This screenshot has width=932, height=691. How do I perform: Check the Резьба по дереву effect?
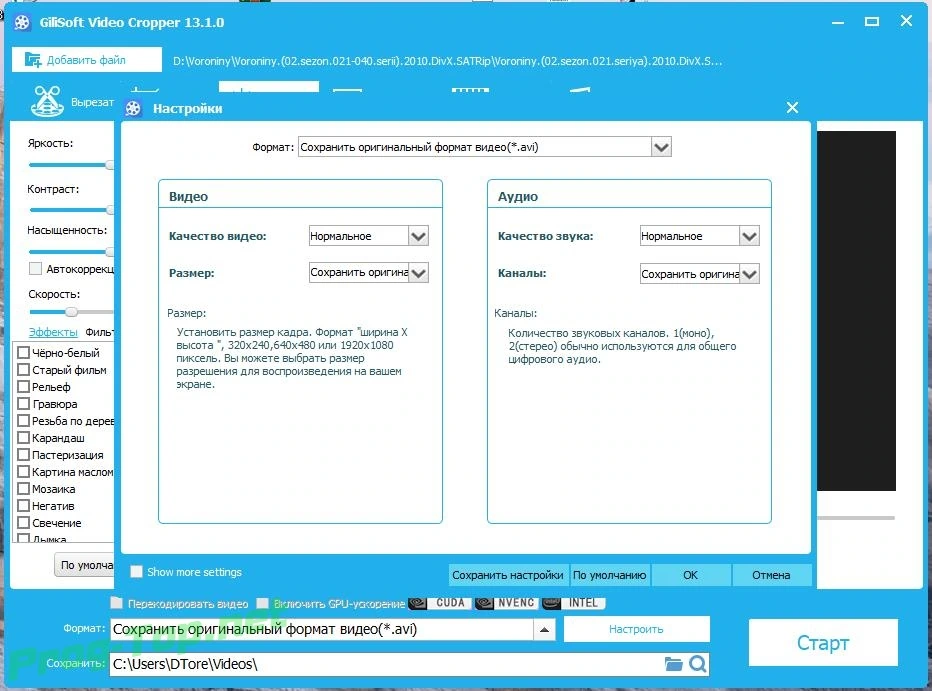point(24,421)
